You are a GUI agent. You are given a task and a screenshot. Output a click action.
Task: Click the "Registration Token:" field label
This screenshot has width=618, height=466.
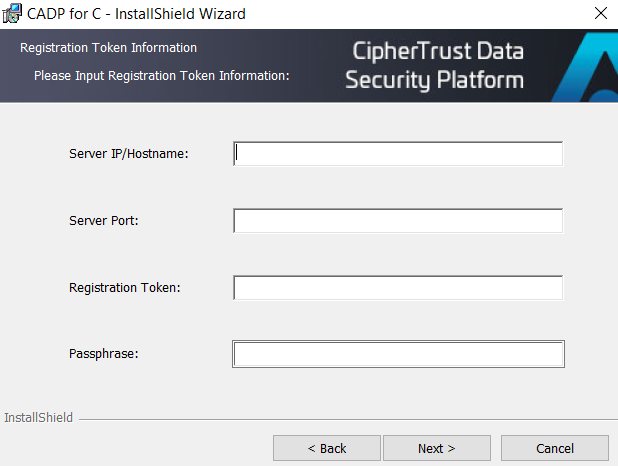[125, 288]
